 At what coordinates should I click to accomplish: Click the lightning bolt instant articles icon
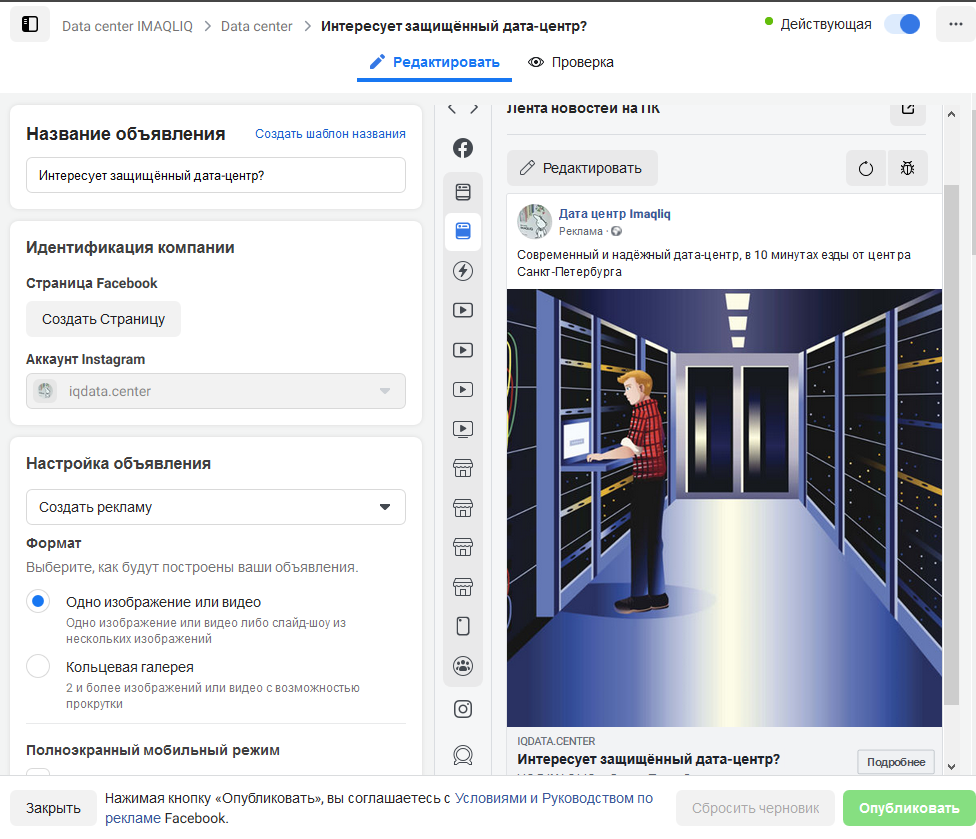click(x=463, y=271)
